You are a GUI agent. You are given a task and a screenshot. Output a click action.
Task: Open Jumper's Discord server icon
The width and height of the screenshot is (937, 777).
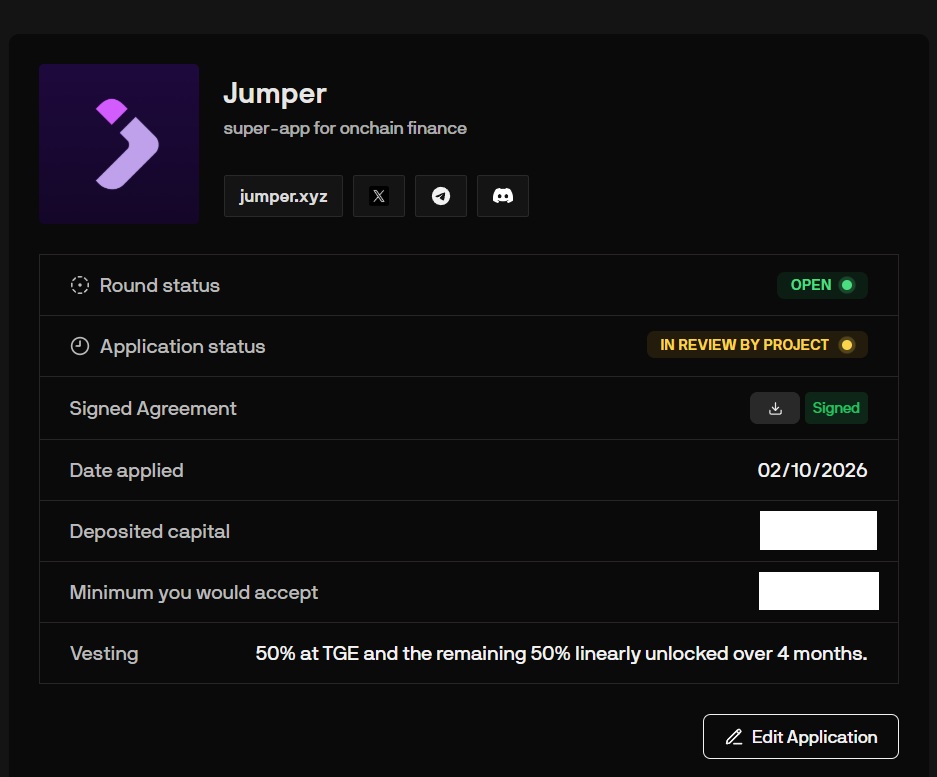tap(503, 196)
